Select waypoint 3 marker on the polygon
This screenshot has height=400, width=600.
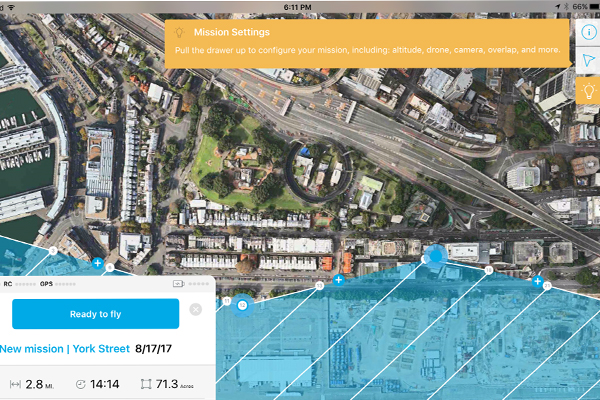coord(53,251)
